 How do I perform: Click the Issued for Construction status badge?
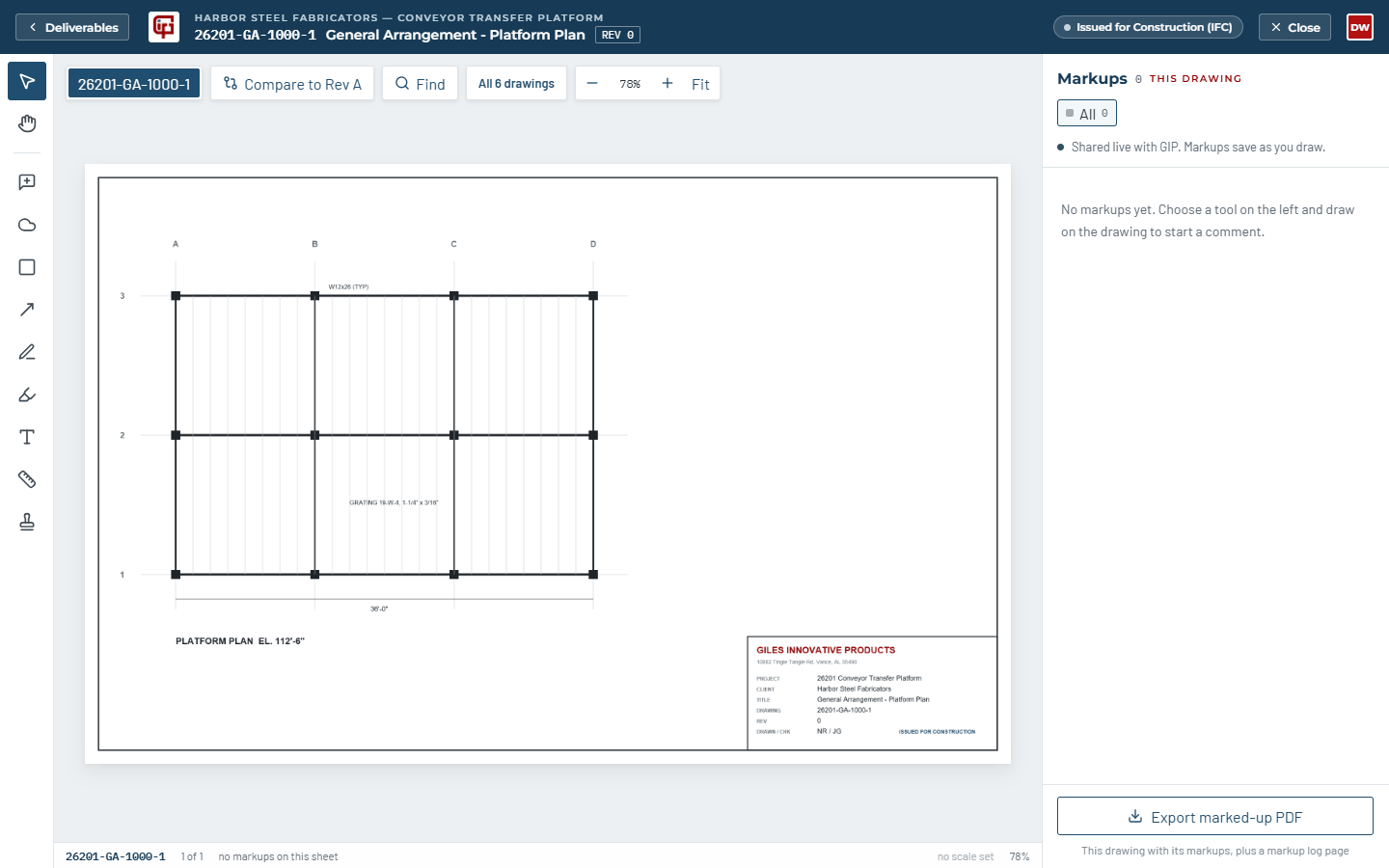(x=1148, y=27)
